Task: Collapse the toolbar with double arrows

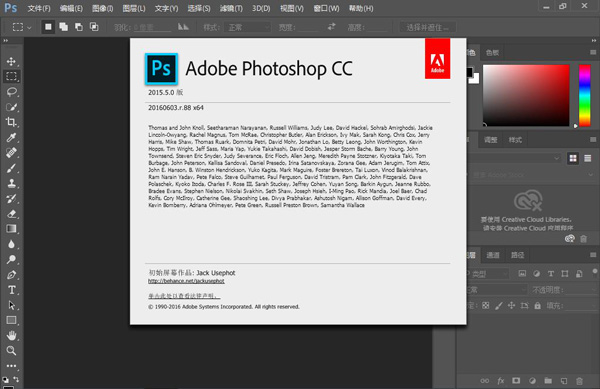Action: (6, 41)
